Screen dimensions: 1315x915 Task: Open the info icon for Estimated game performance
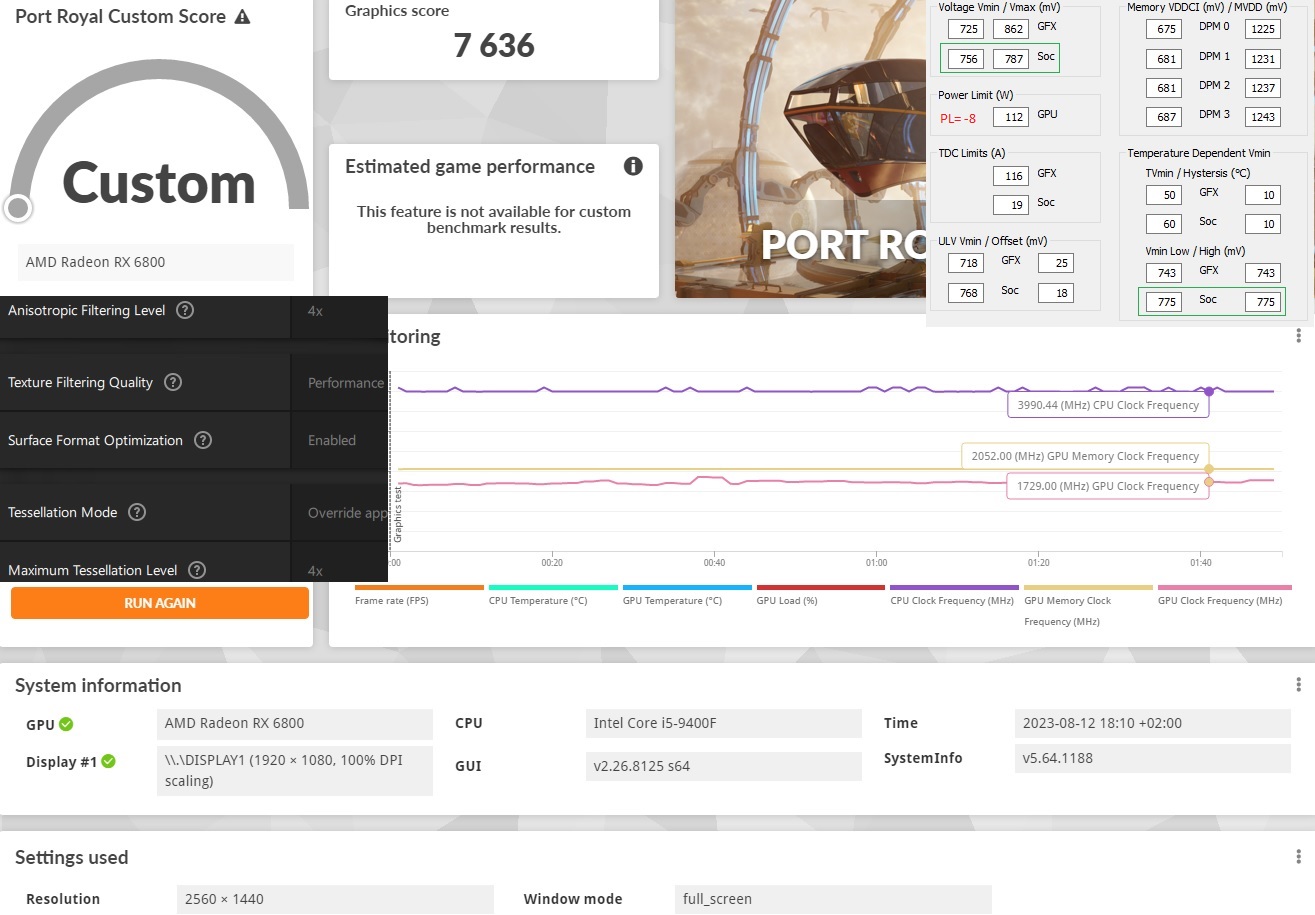click(633, 166)
